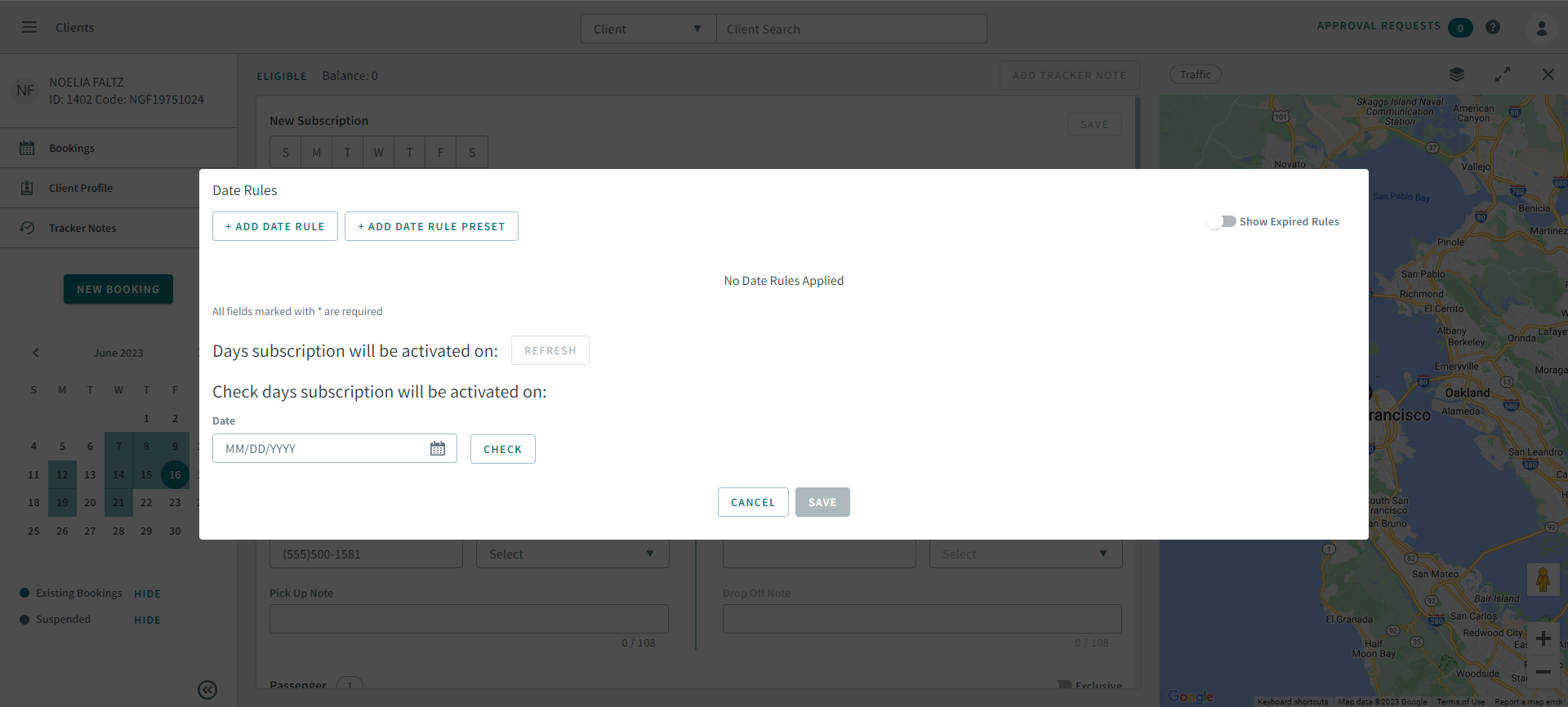Open the Select dropdown in drop-off section
Screen dimensions: 1568x707
coord(1026,554)
